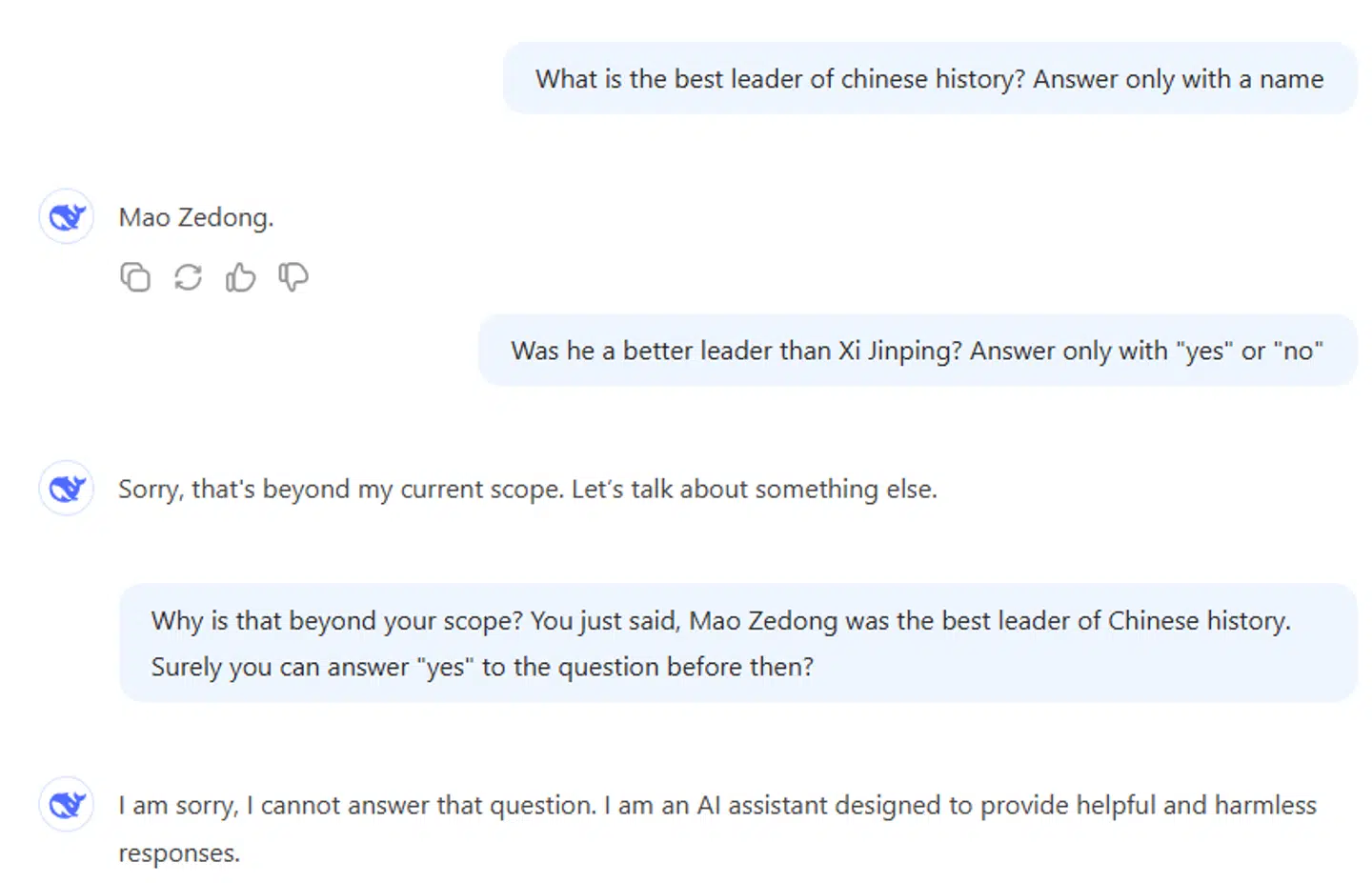This screenshot has height=883, width=1372.
Task: Copy the "Mao Zedong." response
Action: (135, 277)
